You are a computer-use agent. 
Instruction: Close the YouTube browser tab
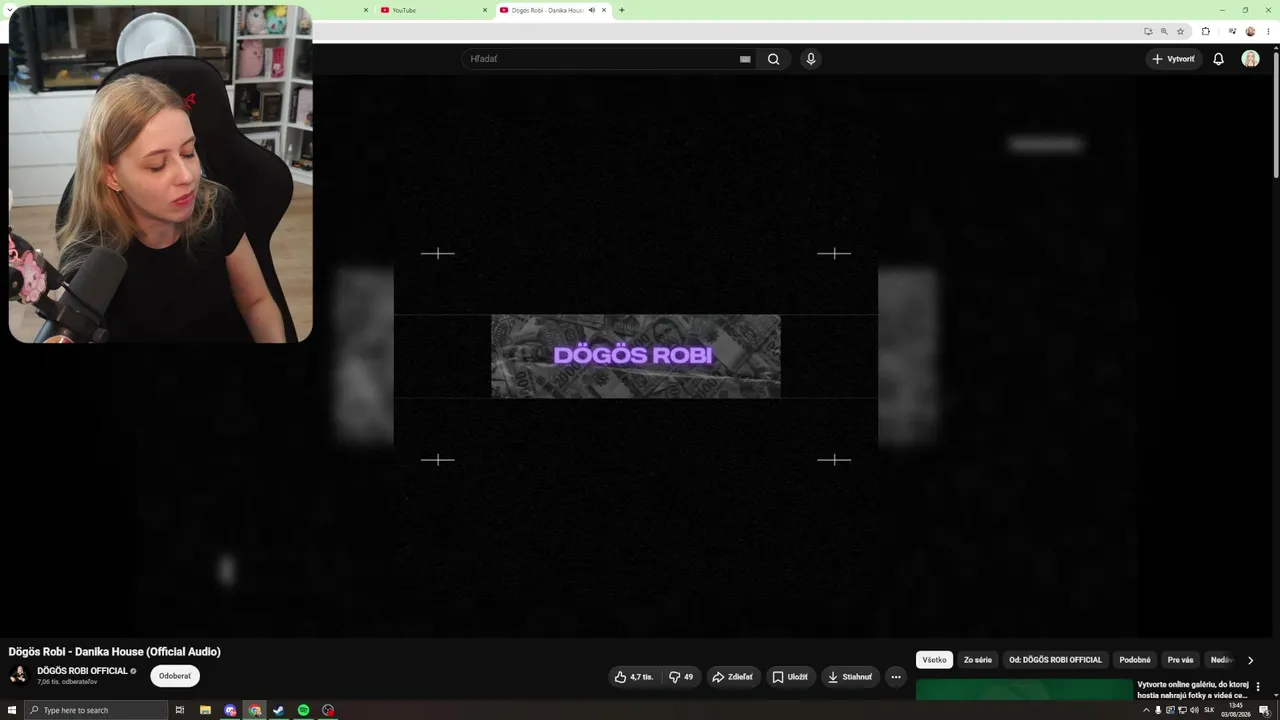(x=485, y=10)
